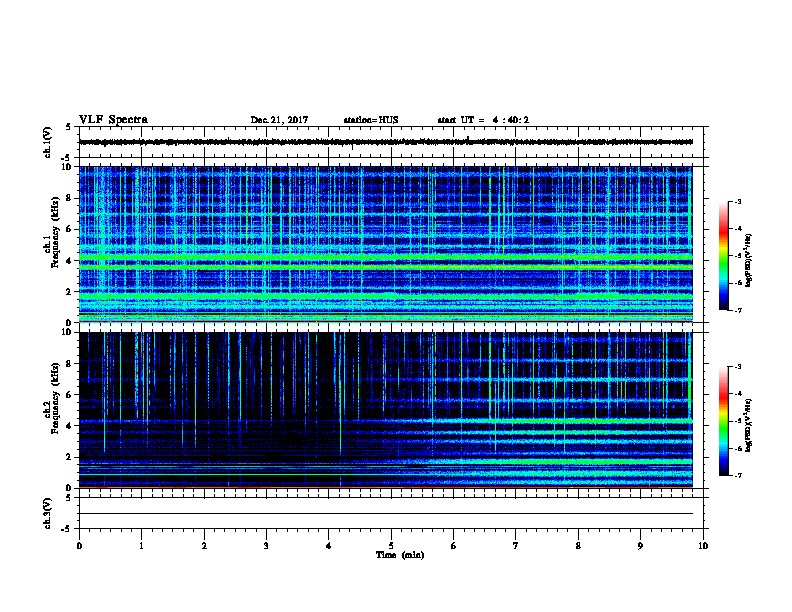Click the "-7" tick on ch.1 color bar
The image size is (792, 612).
(x=737, y=310)
